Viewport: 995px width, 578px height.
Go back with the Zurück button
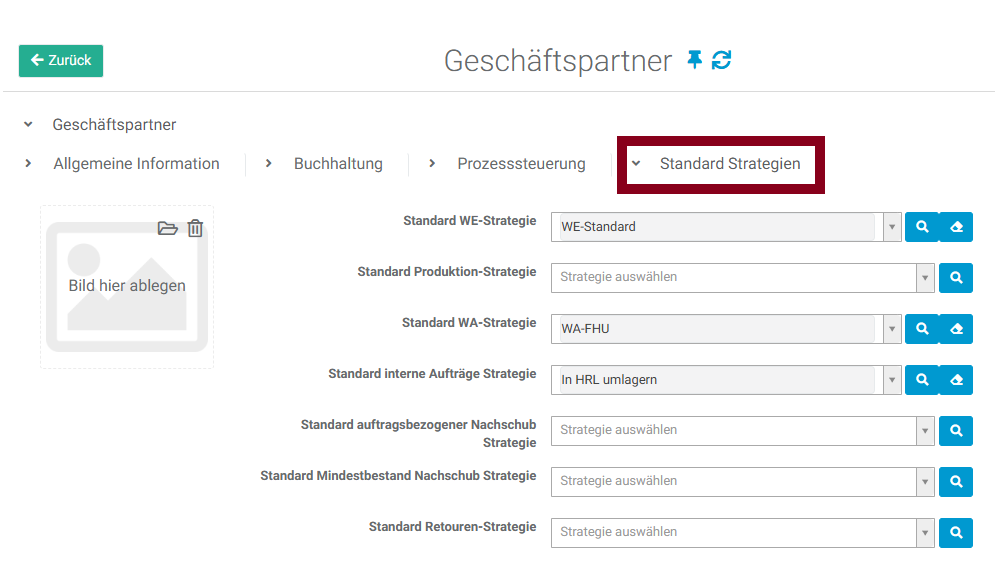61,60
